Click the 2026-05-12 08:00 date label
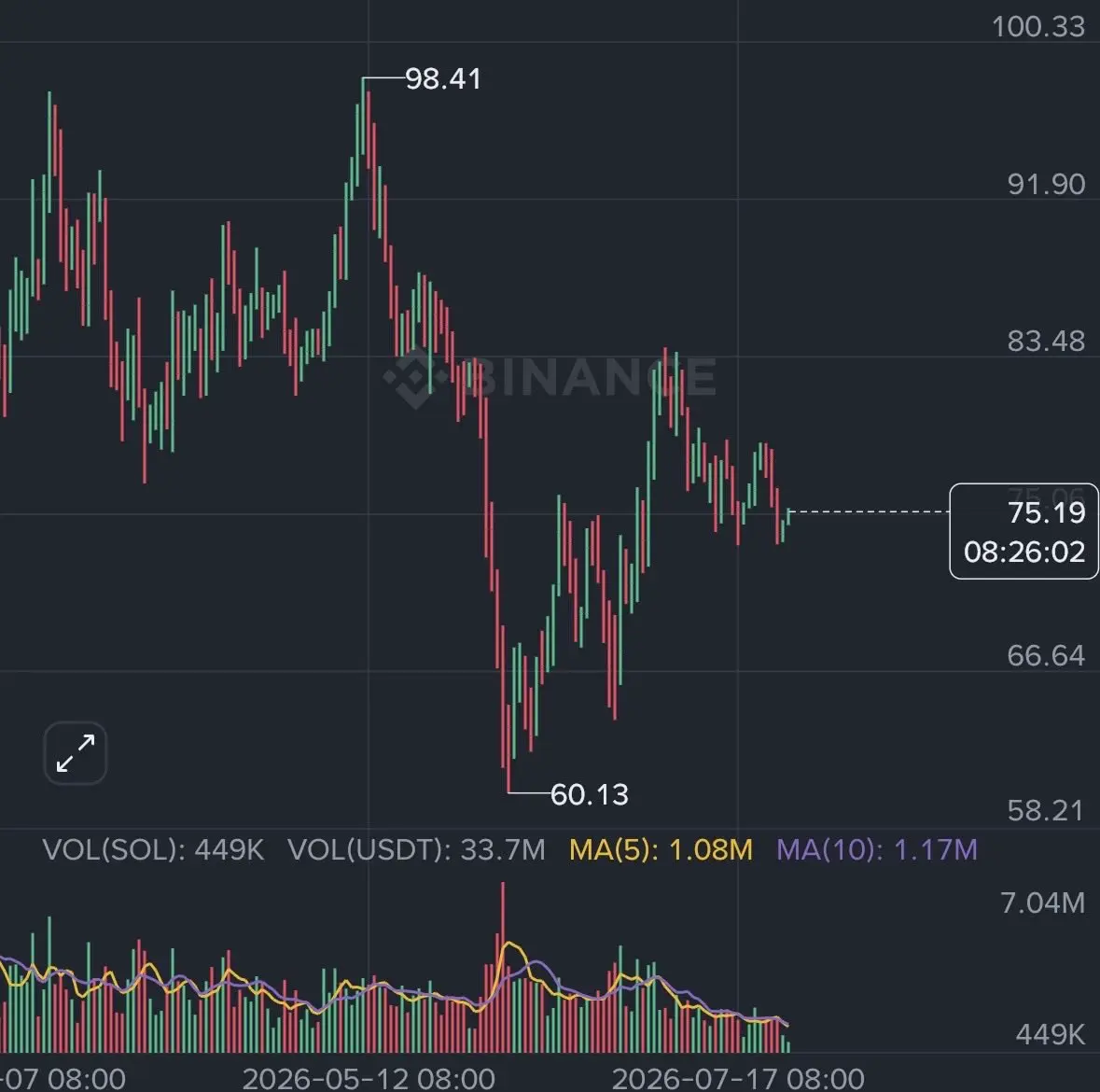 369,1079
